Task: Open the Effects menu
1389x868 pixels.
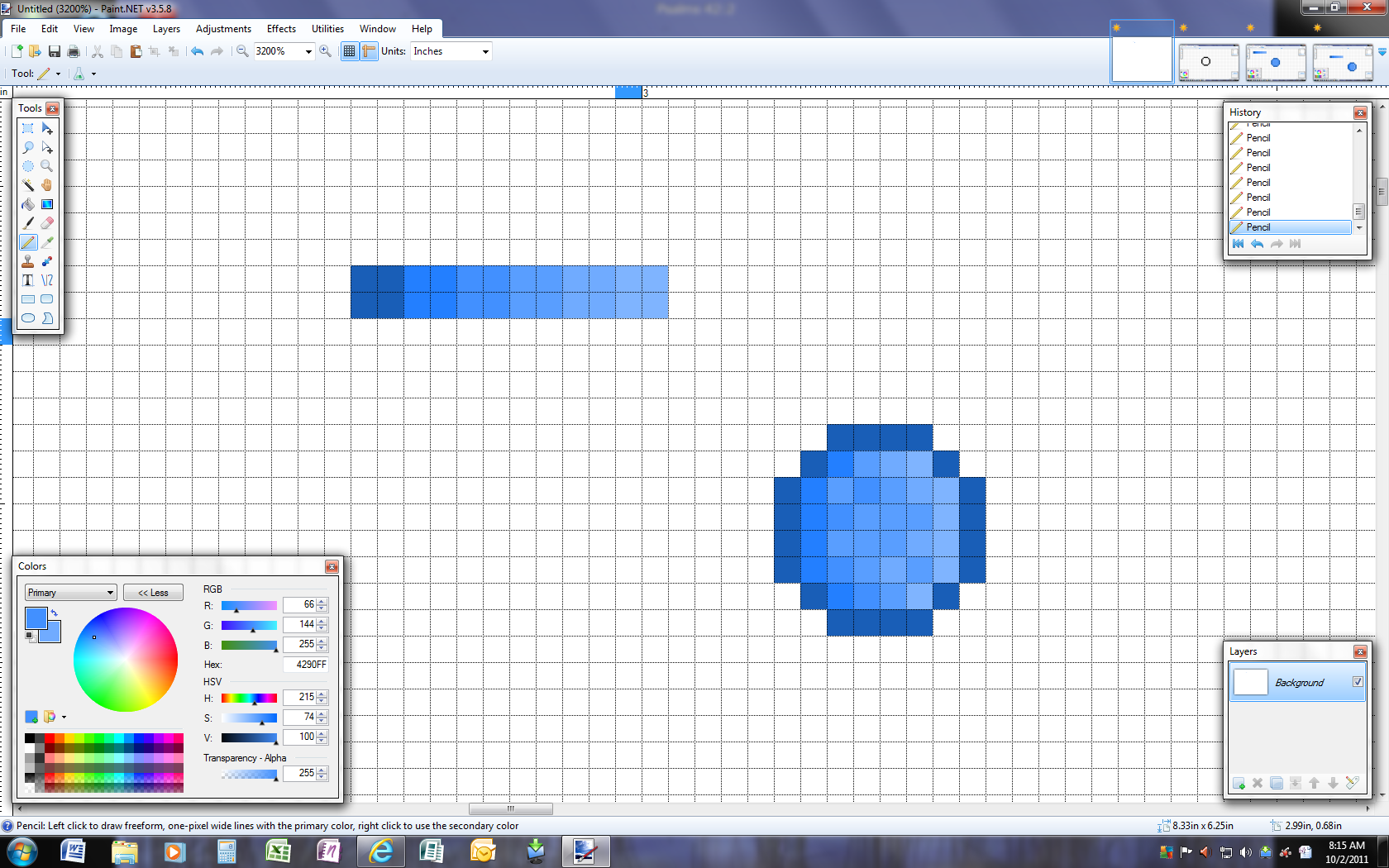Action: [x=281, y=29]
